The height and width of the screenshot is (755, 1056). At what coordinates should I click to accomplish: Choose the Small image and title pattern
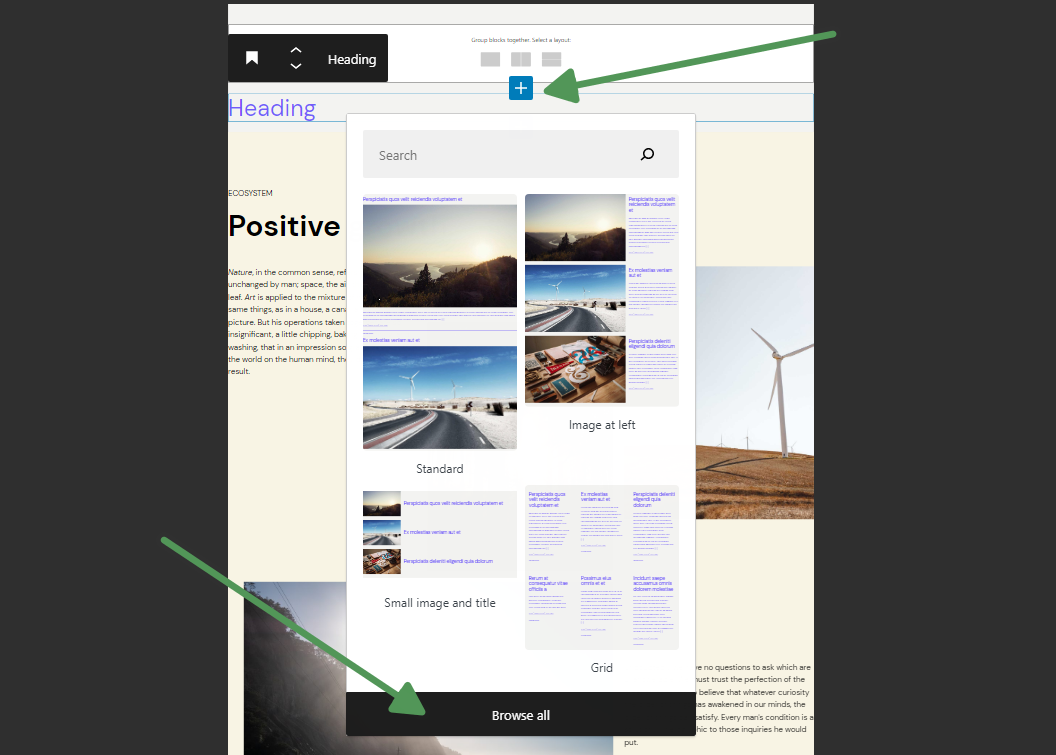coord(440,533)
